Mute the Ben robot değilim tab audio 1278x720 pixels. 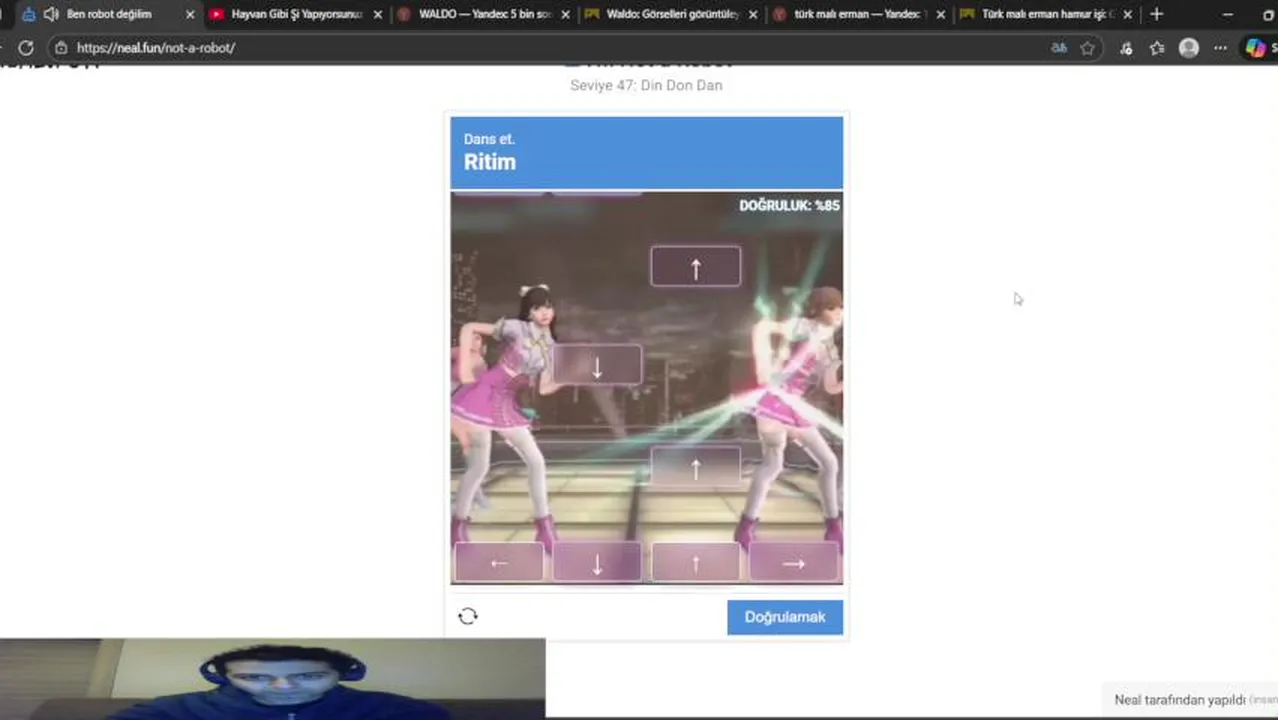pyautogui.click(x=51, y=14)
